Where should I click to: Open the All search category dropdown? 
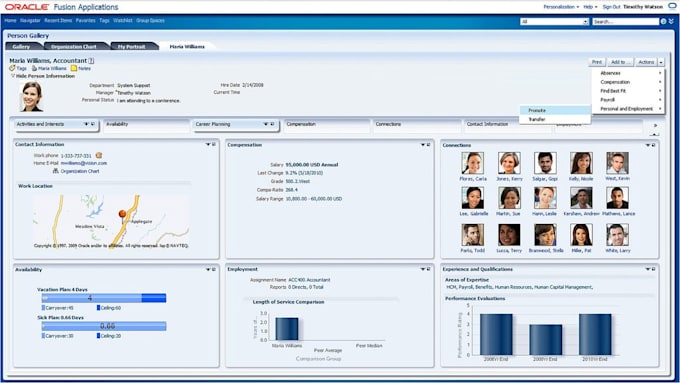[x=555, y=21]
